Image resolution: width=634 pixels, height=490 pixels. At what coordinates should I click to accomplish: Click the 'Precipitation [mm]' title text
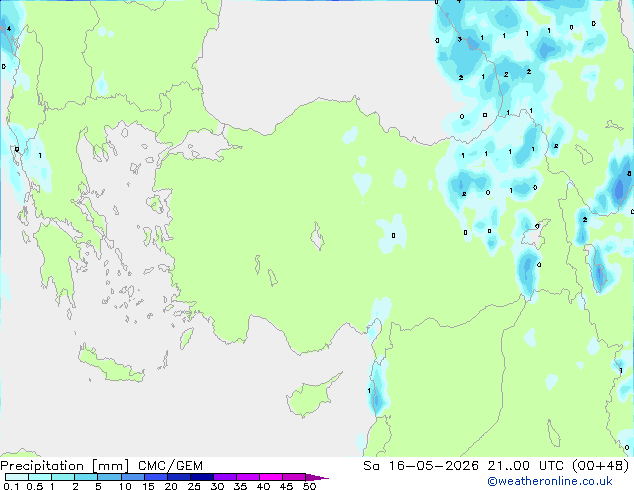65,466
